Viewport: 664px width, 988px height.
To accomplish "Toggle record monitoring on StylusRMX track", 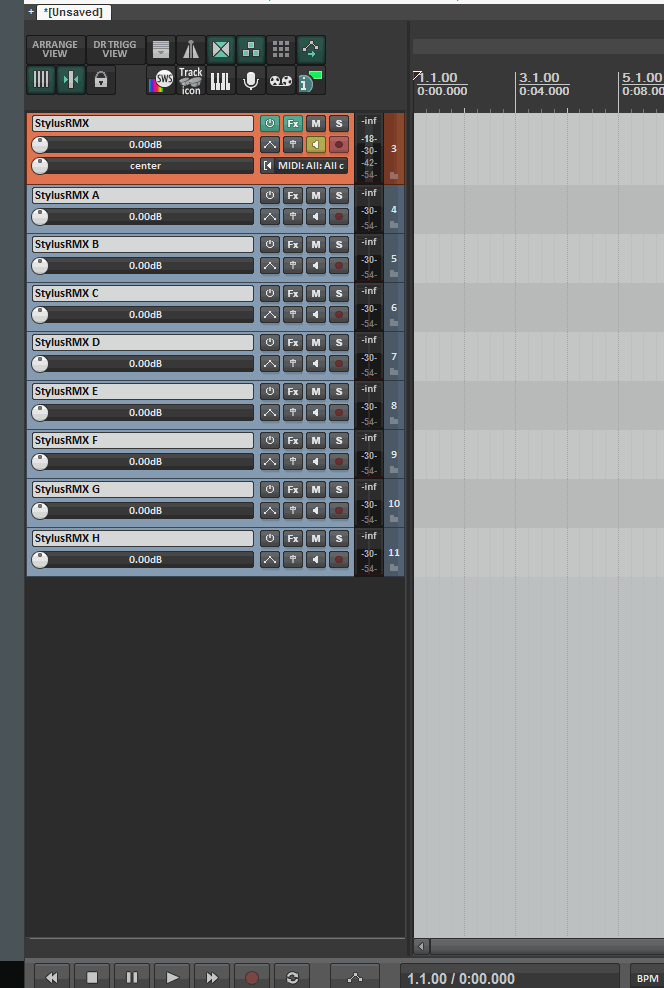I will click(x=316, y=145).
